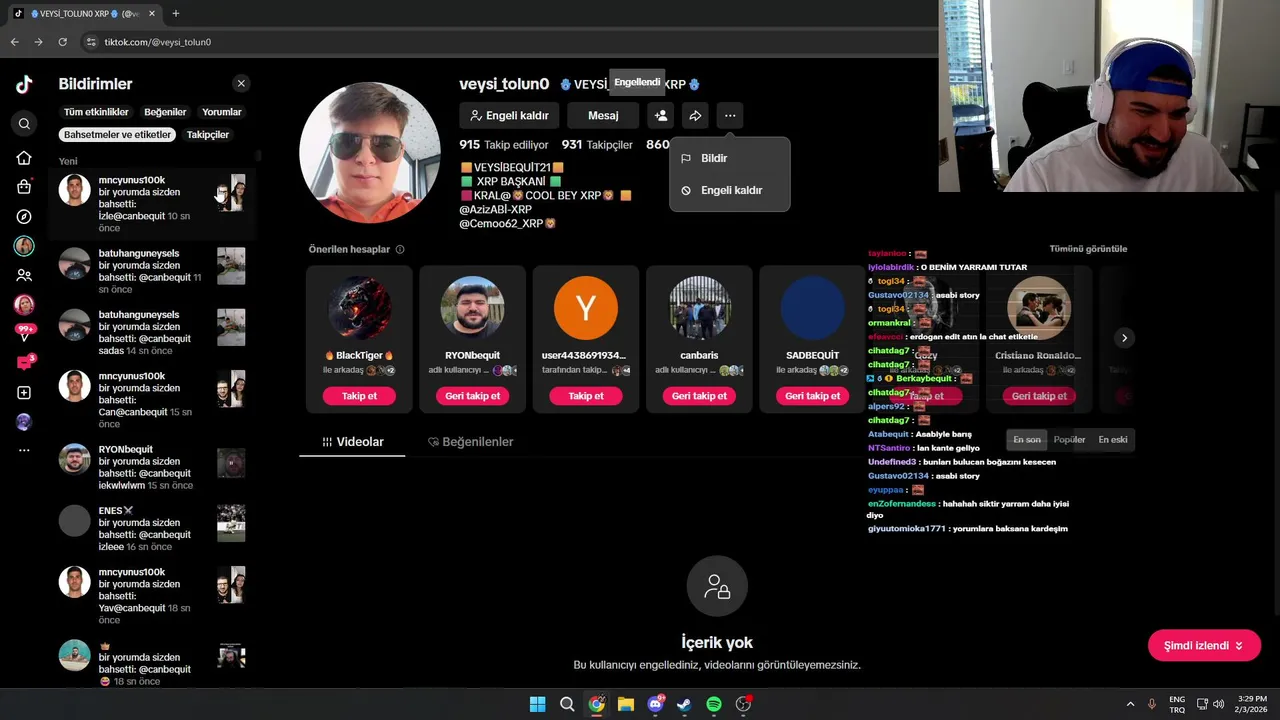Open the RYONbequit mention notification

(x=155, y=467)
